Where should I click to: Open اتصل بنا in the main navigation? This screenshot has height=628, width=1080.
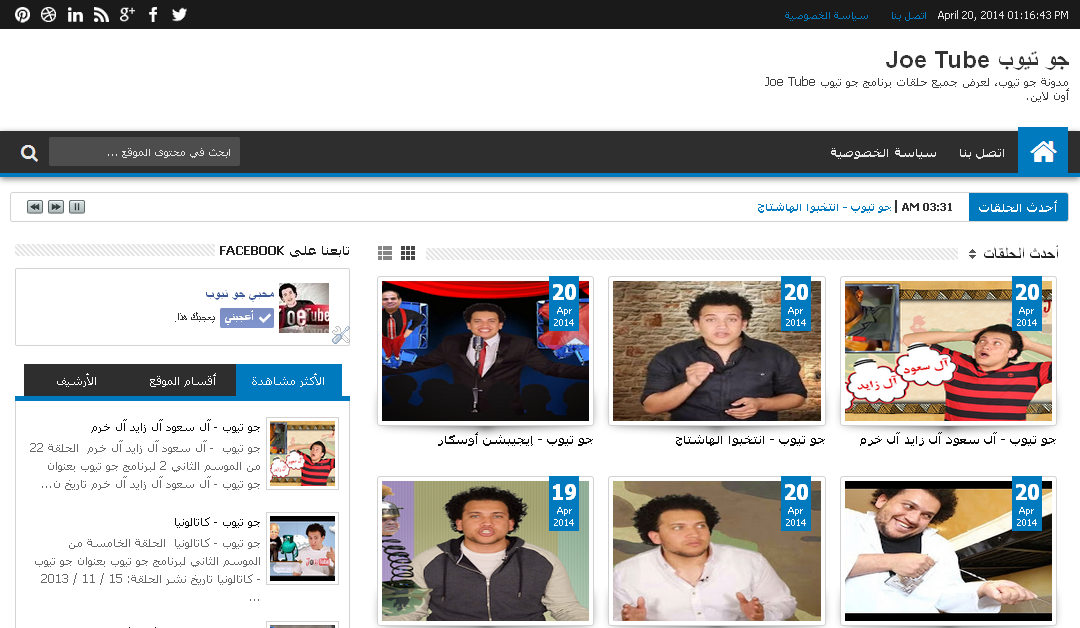(982, 152)
